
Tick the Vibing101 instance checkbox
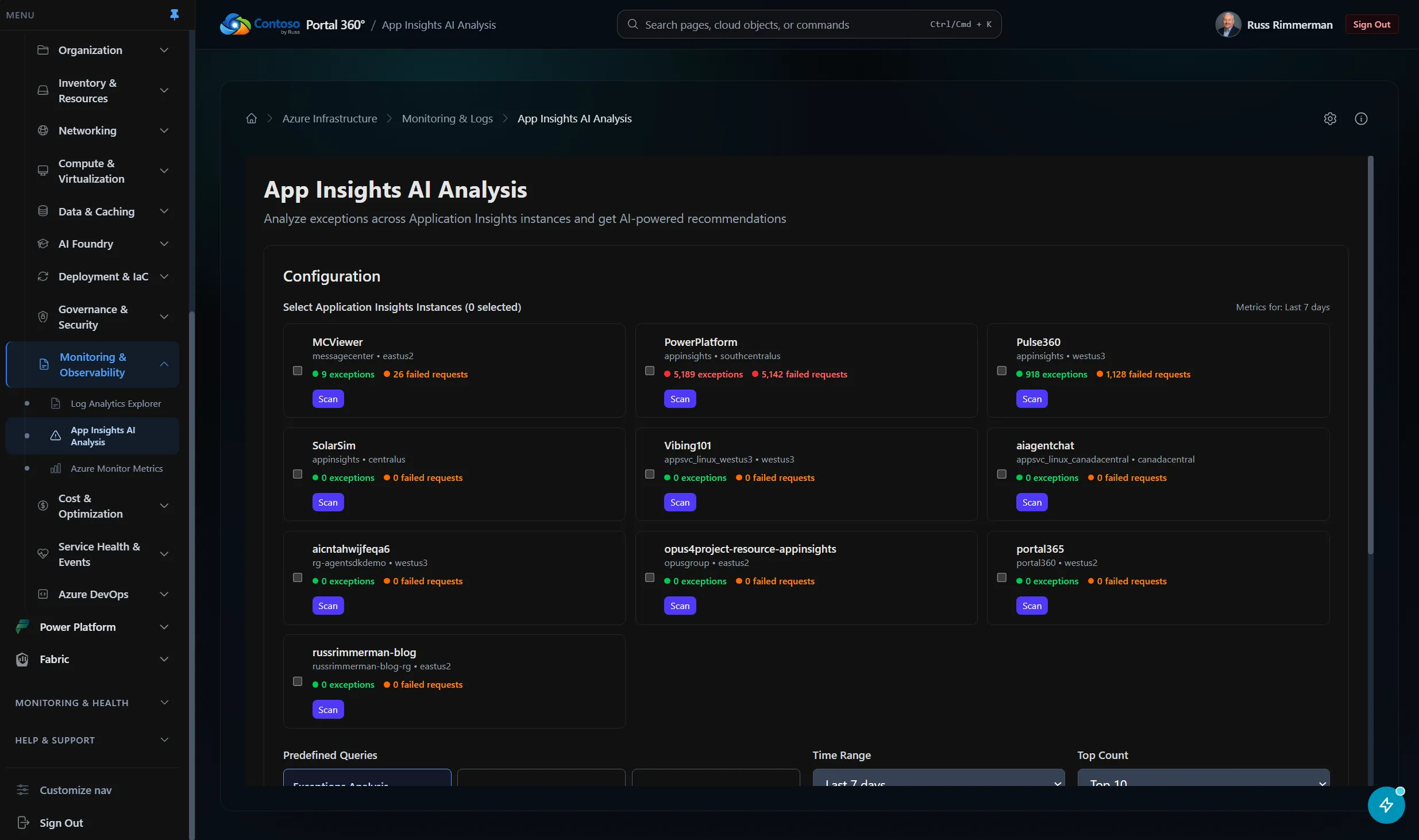(x=650, y=474)
